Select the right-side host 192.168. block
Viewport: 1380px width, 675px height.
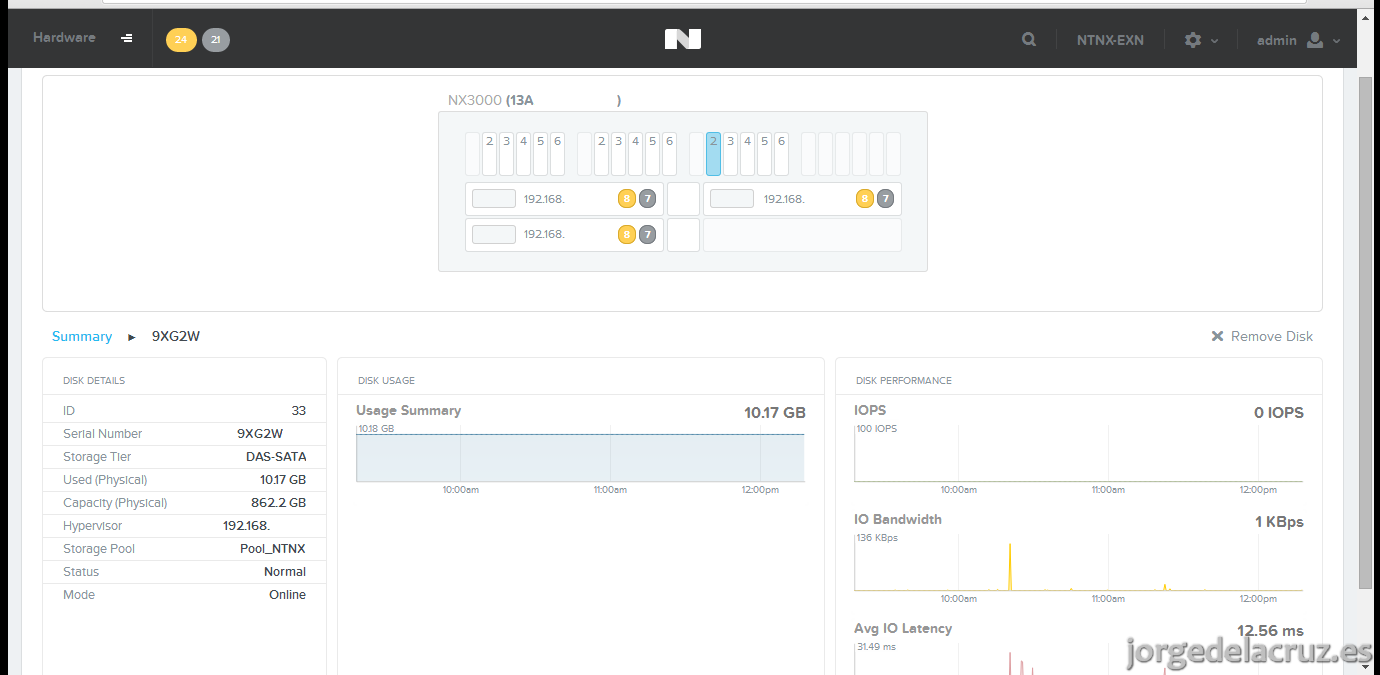(802, 199)
